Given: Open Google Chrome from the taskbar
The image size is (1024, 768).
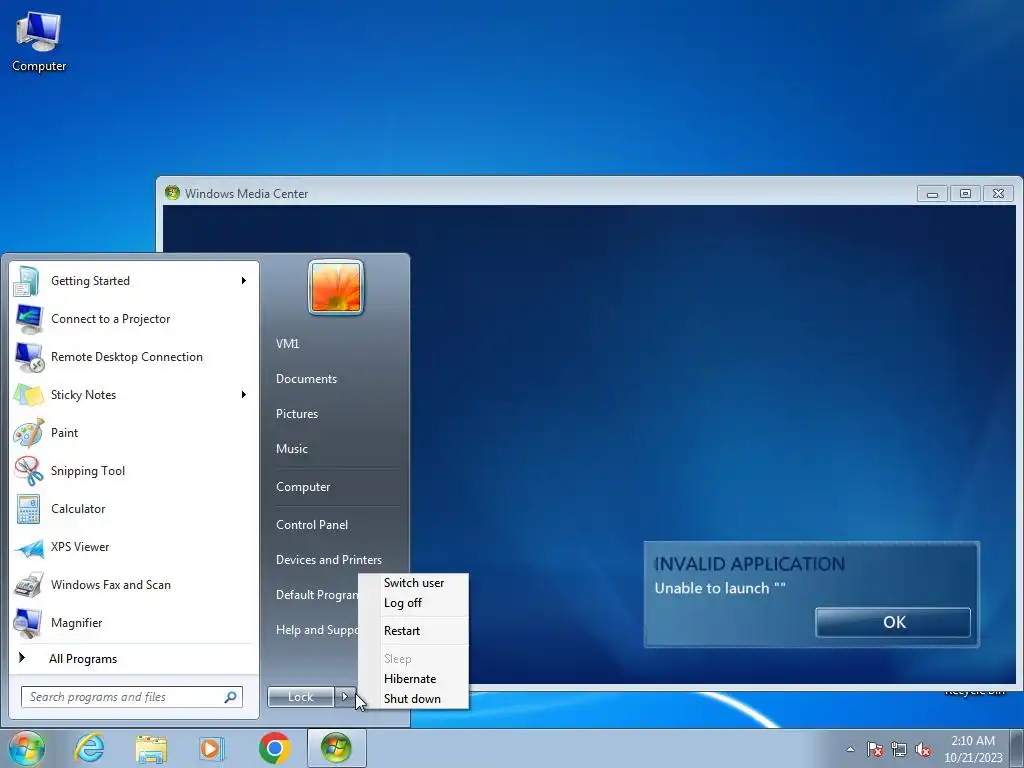Looking at the screenshot, I should (x=274, y=748).
